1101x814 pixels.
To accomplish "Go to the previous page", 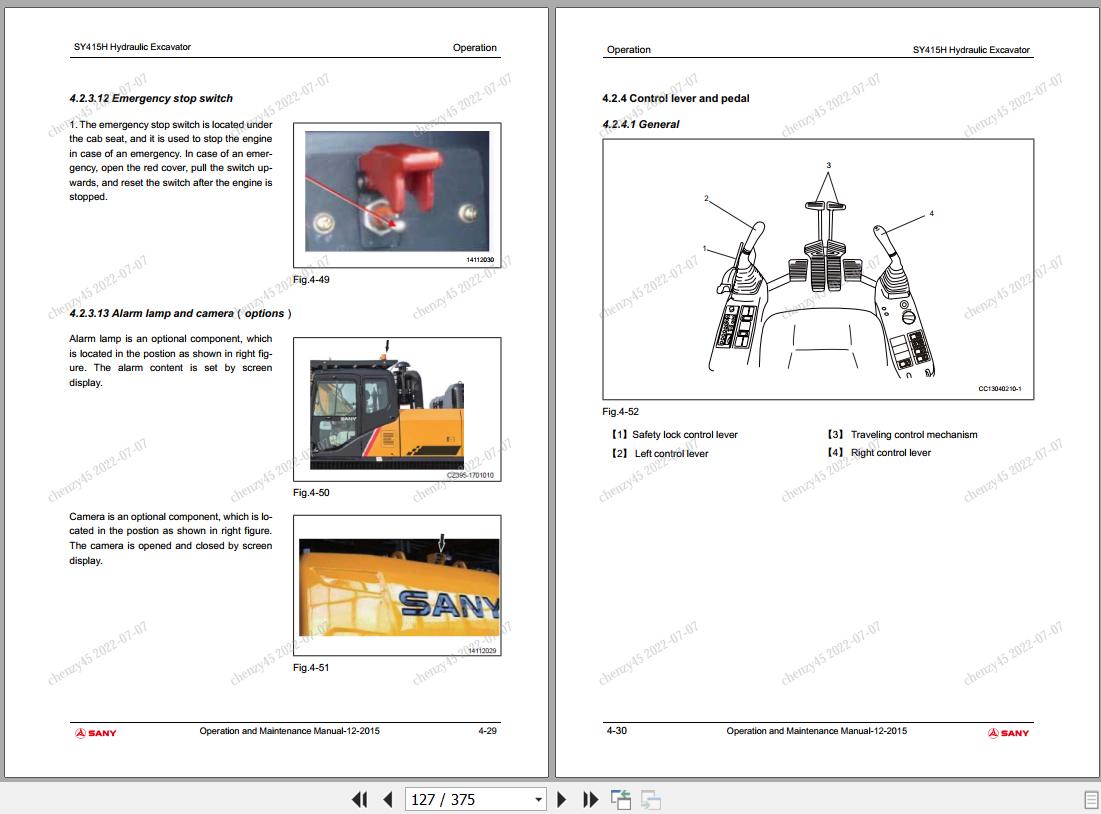I will (388, 799).
